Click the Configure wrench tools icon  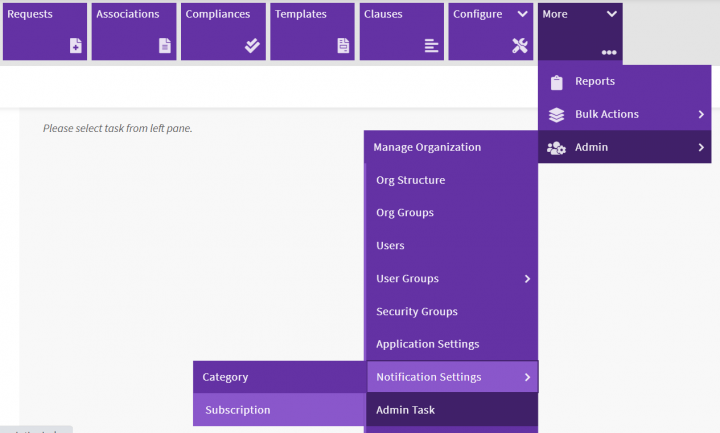point(519,46)
